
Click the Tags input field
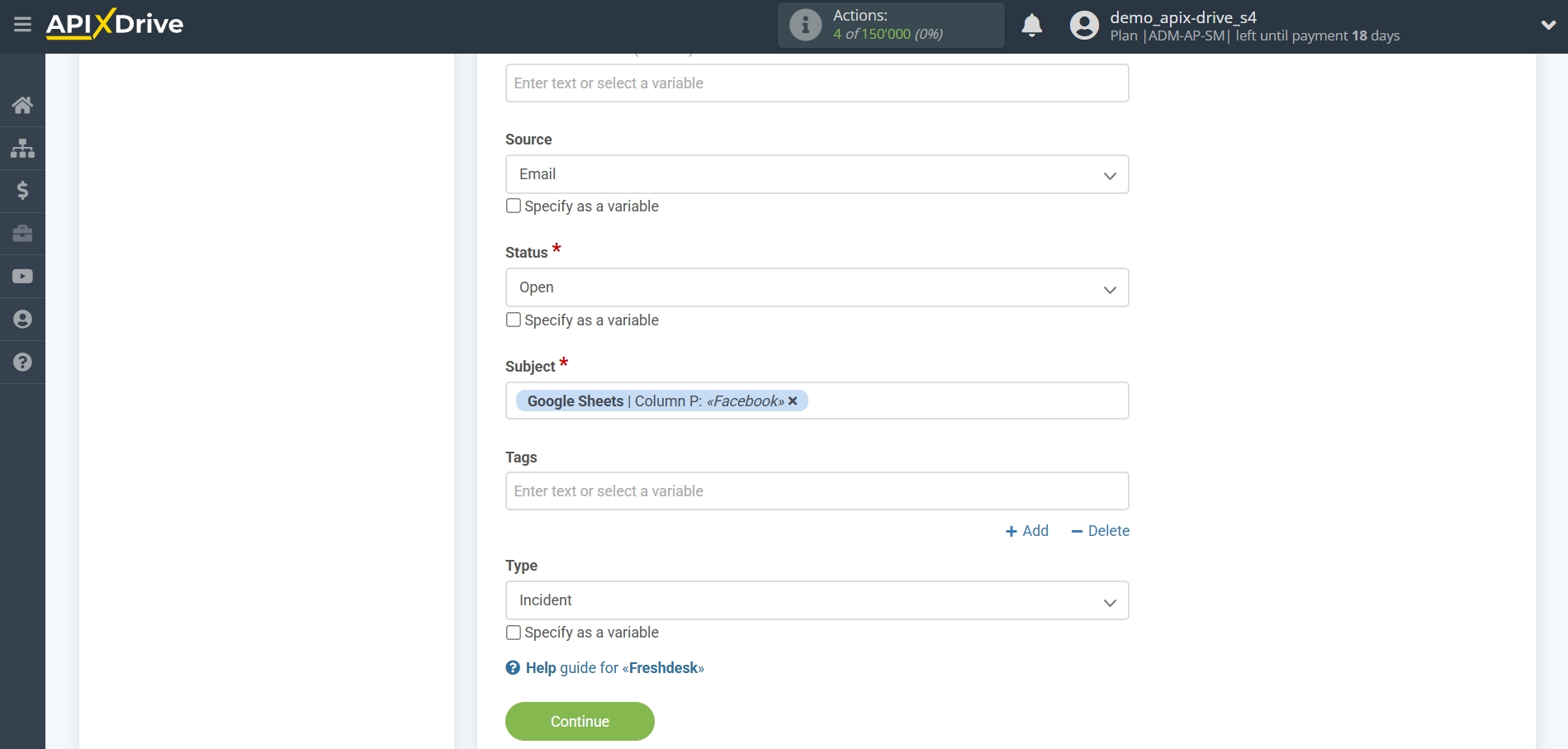point(817,491)
